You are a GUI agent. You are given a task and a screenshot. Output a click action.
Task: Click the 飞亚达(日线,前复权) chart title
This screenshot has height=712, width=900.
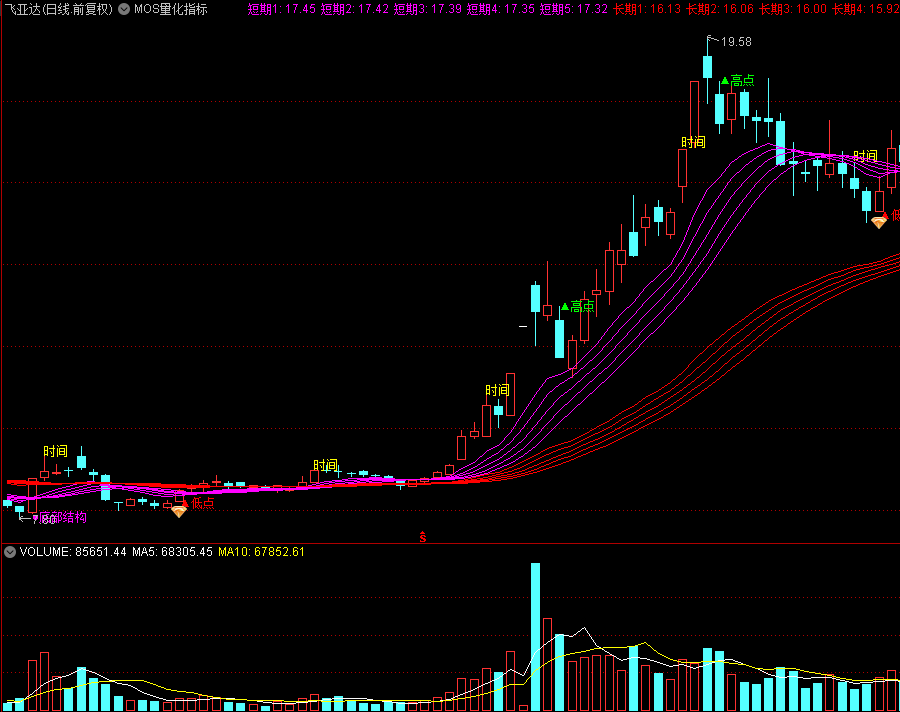click(59, 9)
